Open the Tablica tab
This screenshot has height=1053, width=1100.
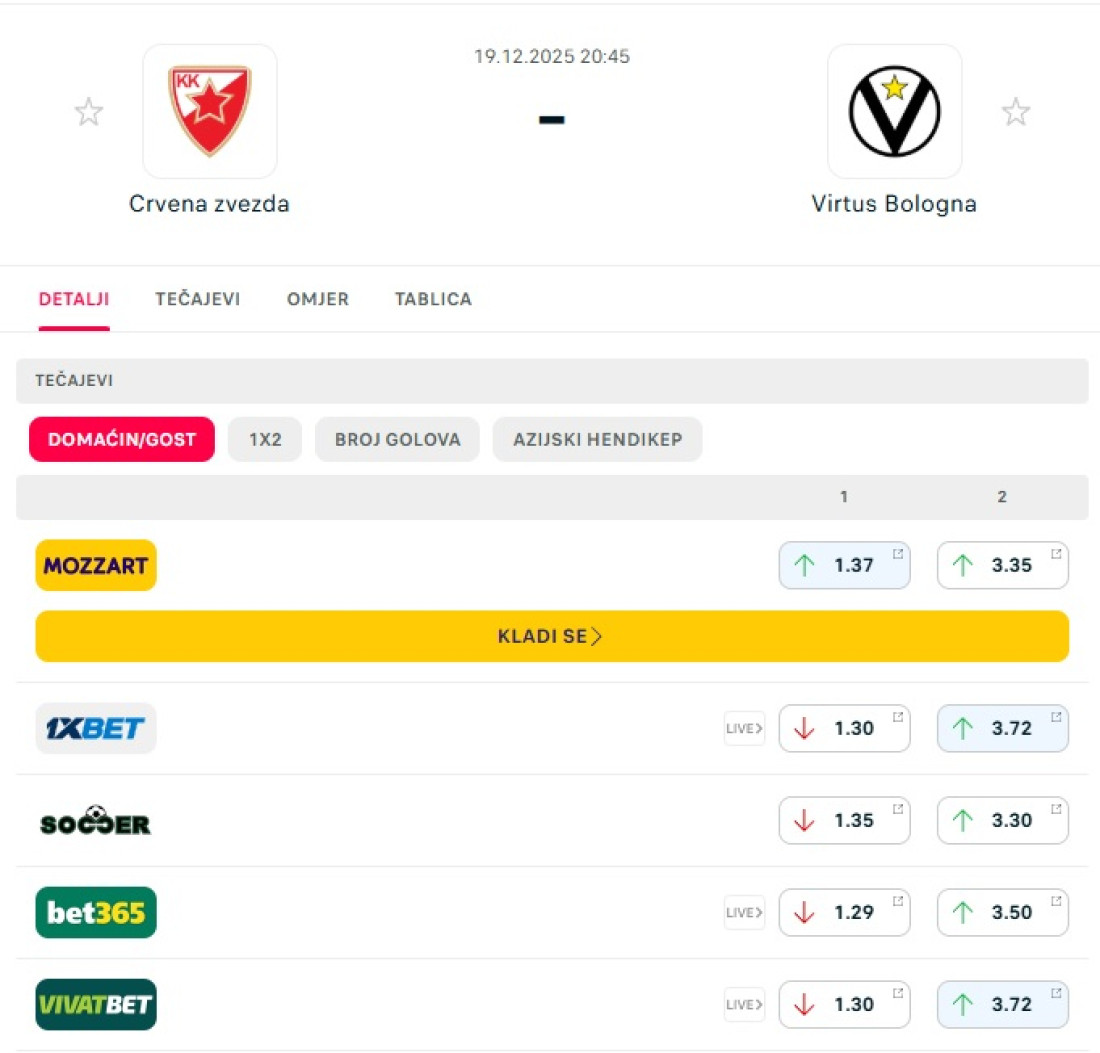tap(434, 299)
